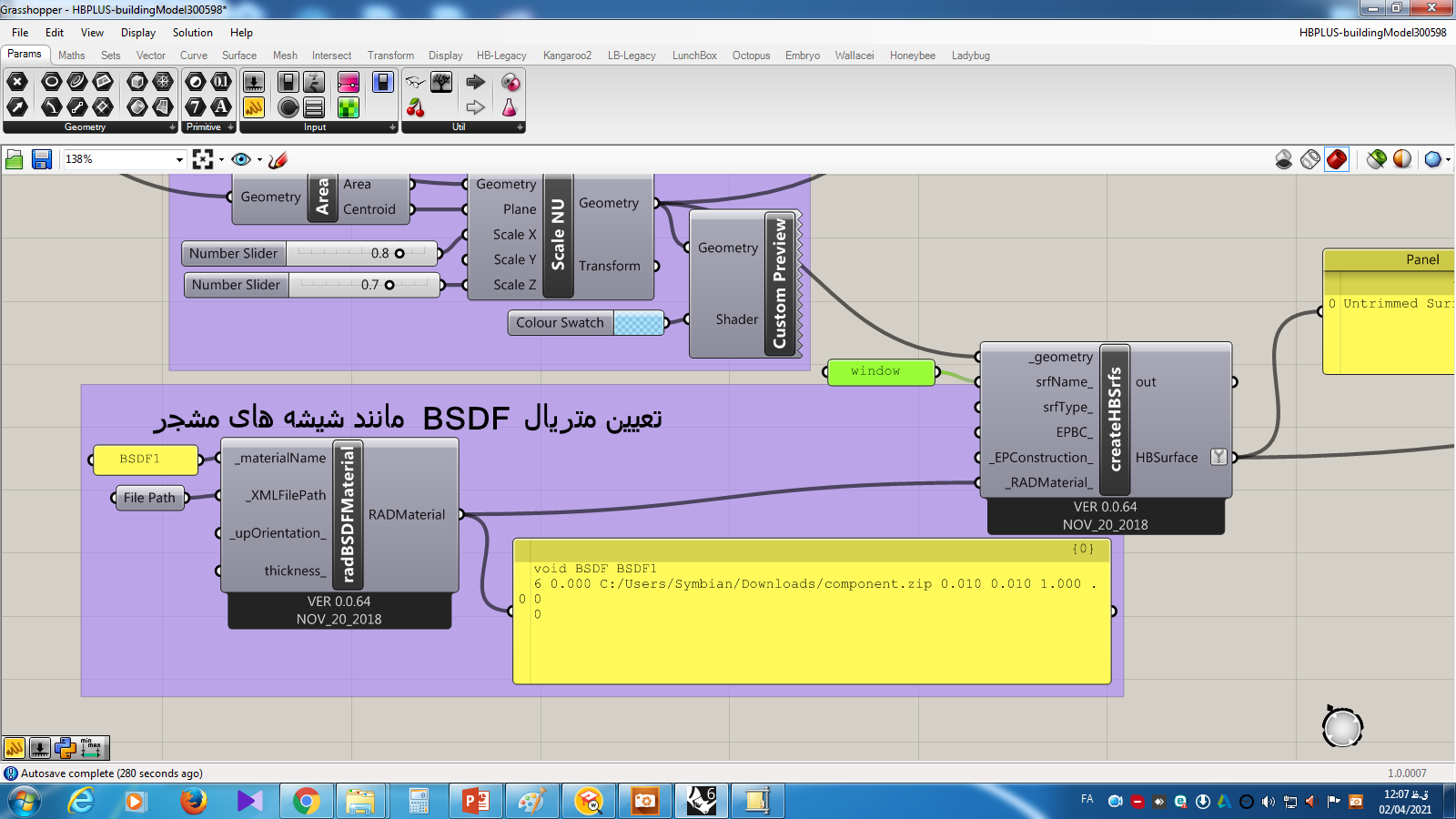Click the 0.7 Number Slider handle
This screenshot has height=819, width=1456.
389,285
